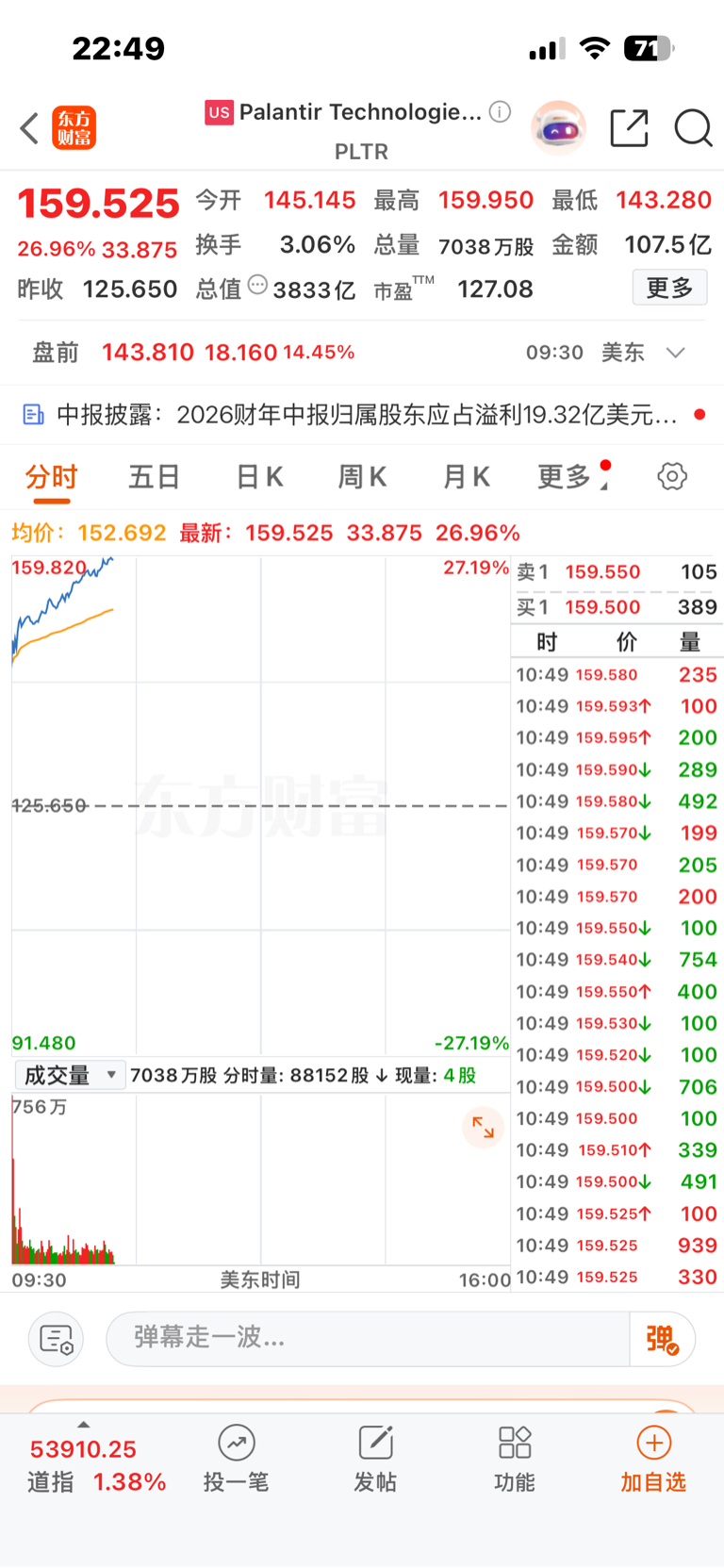Expand the 盘前 pre-market chevron
Screen dimensions: 724x1568
click(675, 353)
